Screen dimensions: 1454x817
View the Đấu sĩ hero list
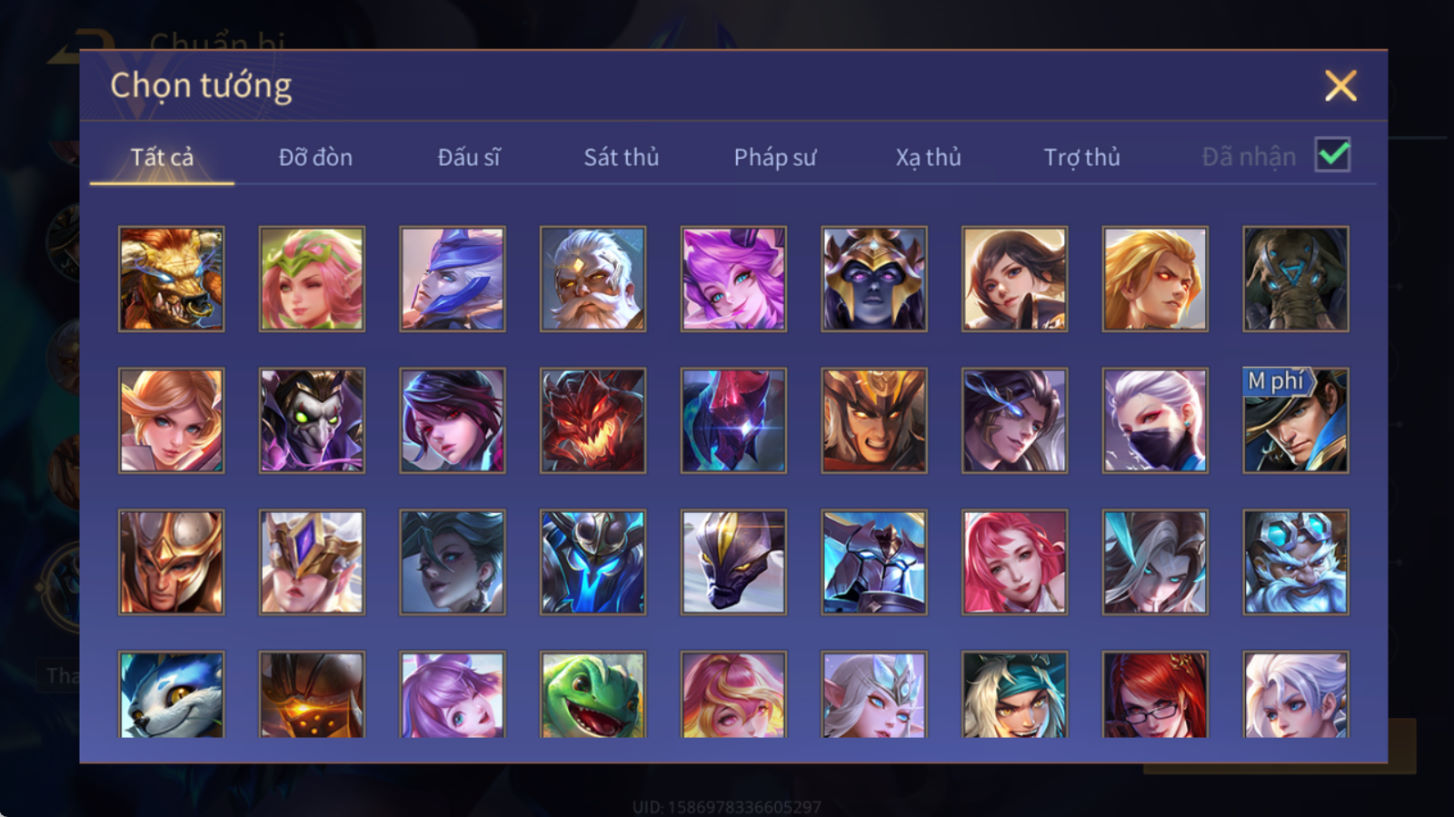pyautogui.click(x=468, y=157)
